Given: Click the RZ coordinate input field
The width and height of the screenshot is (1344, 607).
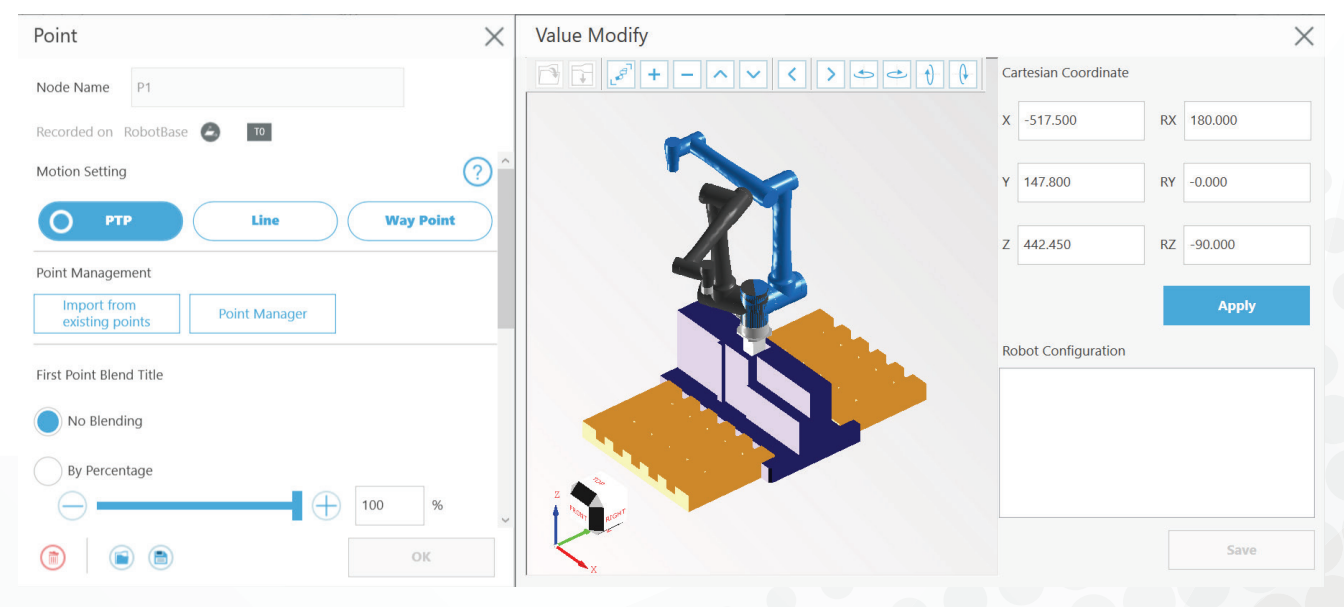Looking at the screenshot, I should pyautogui.click(x=1247, y=245).
